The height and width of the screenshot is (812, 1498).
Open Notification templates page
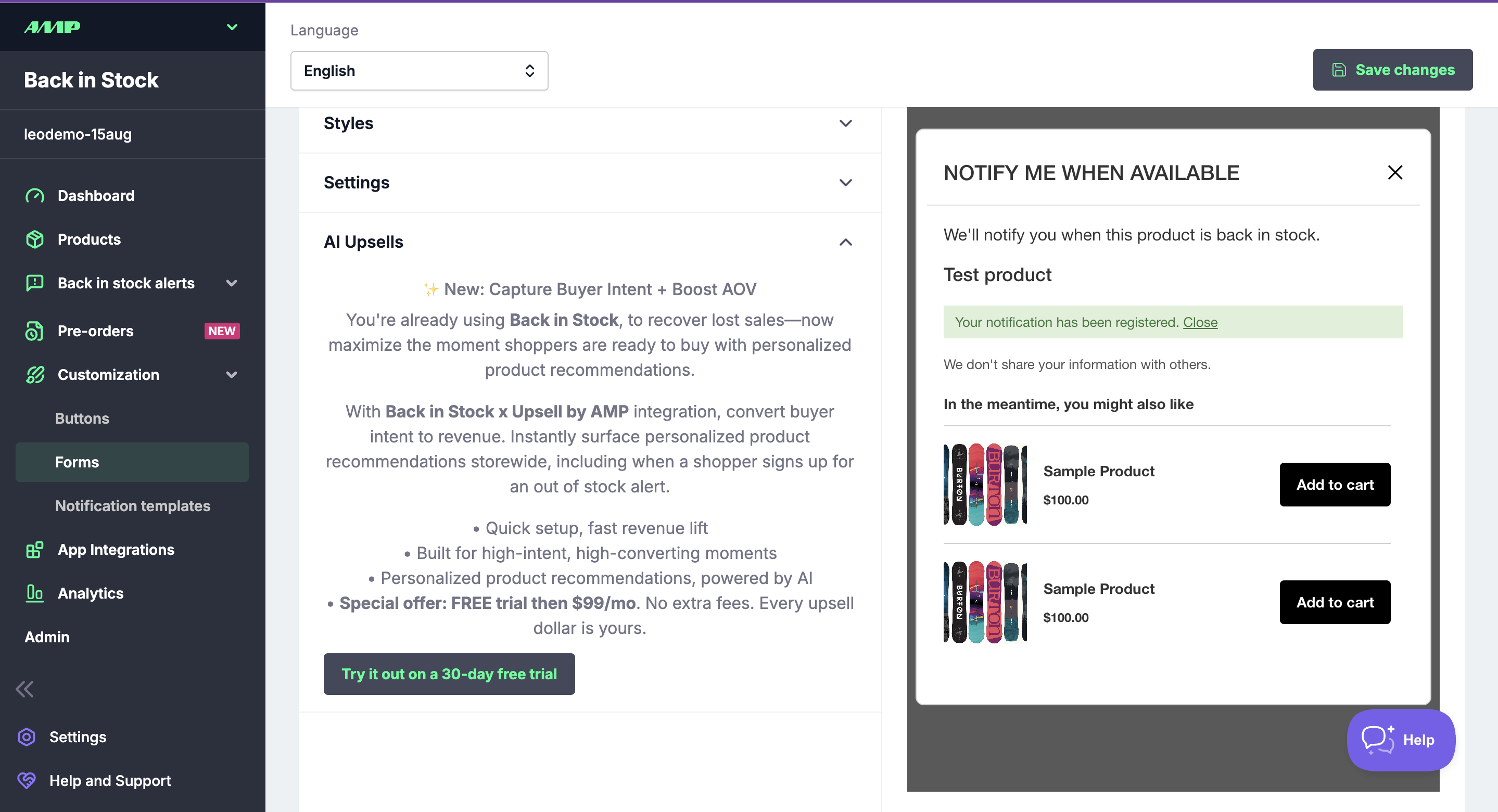click(132, 506)
